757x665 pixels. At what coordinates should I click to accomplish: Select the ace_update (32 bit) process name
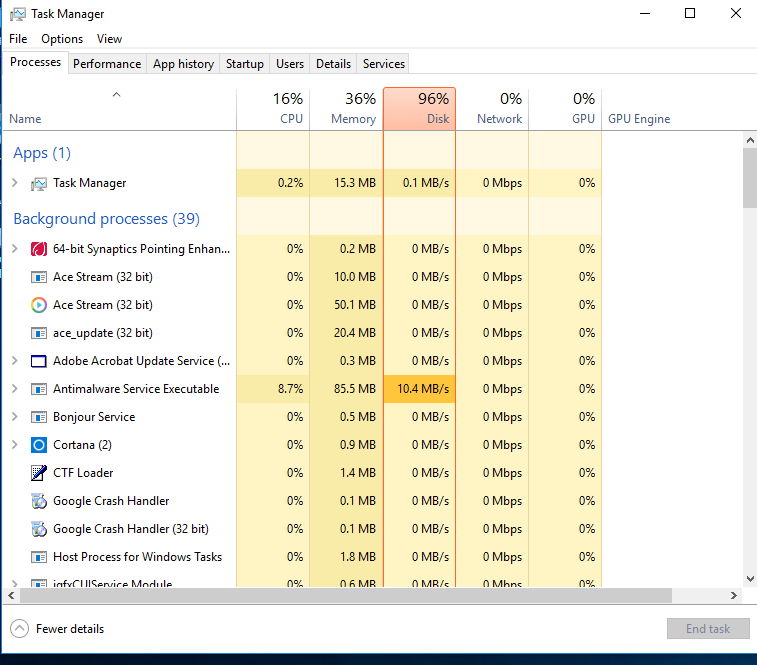pos(103,333)
